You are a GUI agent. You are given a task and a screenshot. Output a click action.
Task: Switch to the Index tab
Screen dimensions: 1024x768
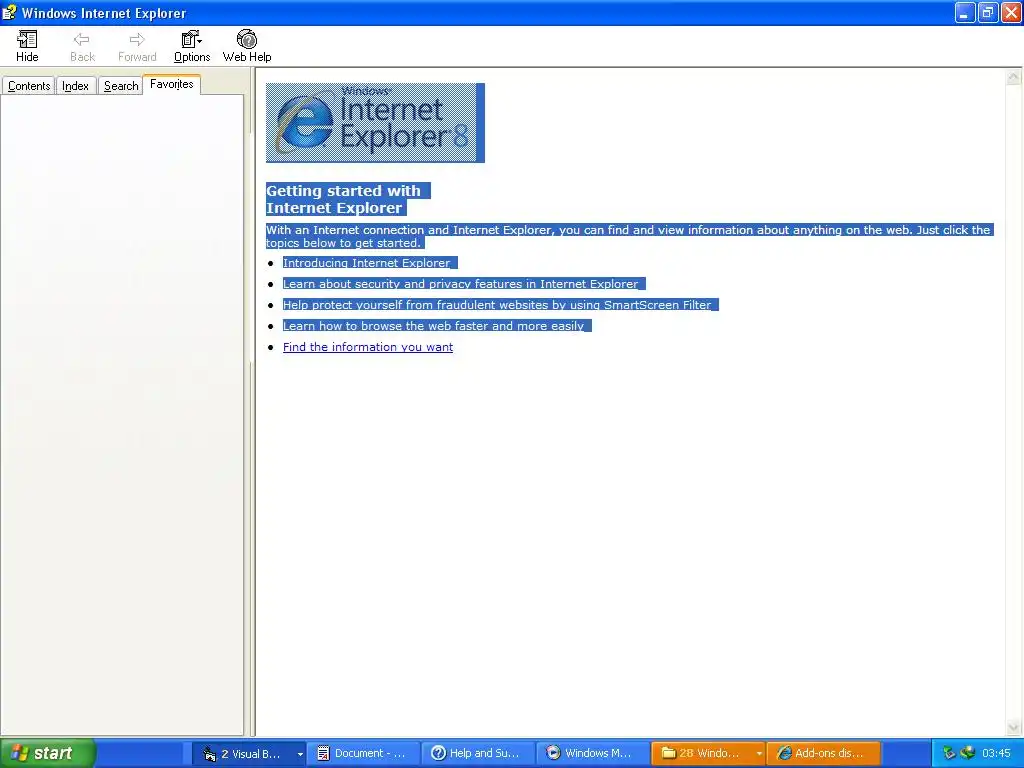pyautogui.click(x=76, y=86)
